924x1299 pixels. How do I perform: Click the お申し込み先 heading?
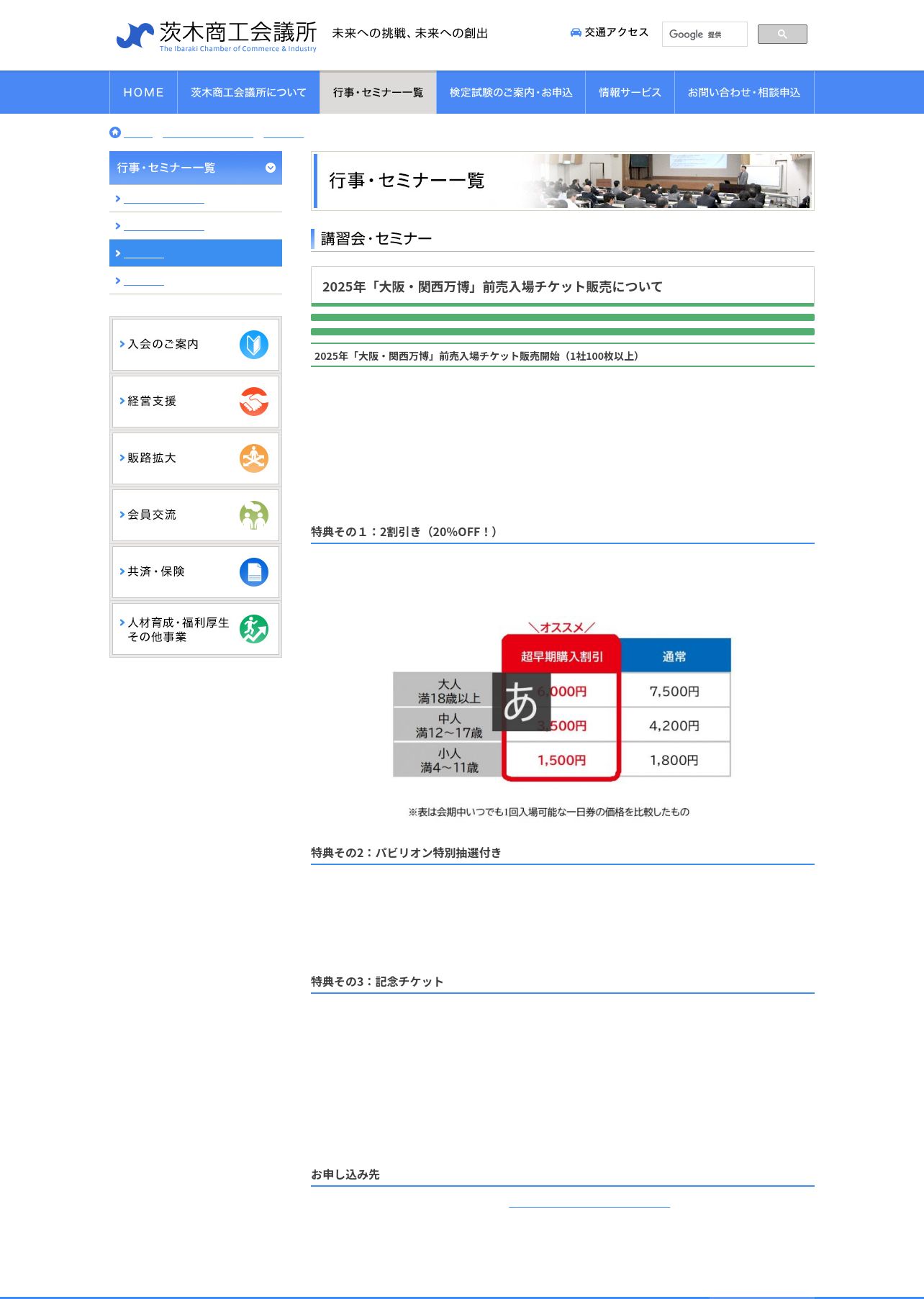[x=345, y=1174]
